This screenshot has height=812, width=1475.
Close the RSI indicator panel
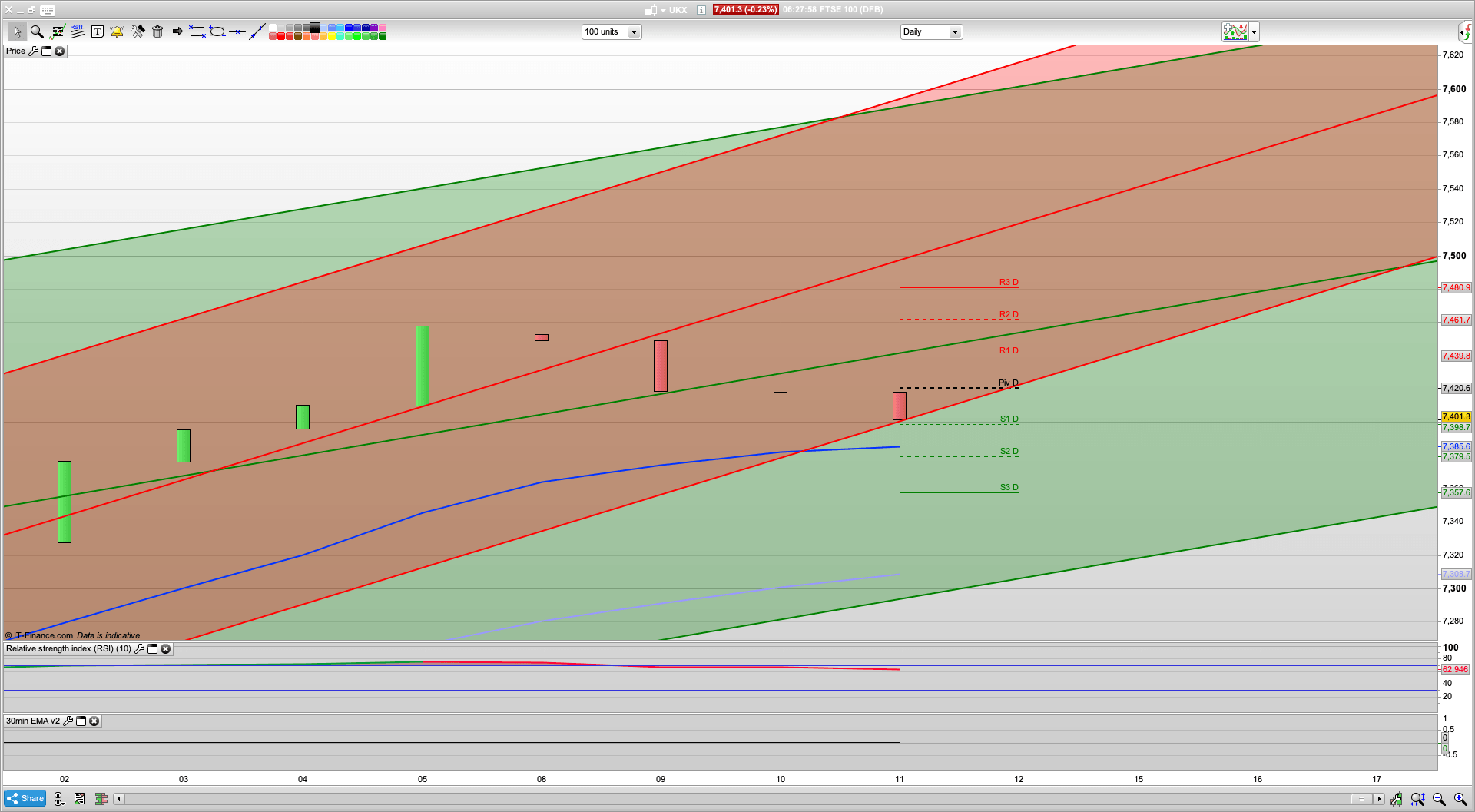coord(165,649)
